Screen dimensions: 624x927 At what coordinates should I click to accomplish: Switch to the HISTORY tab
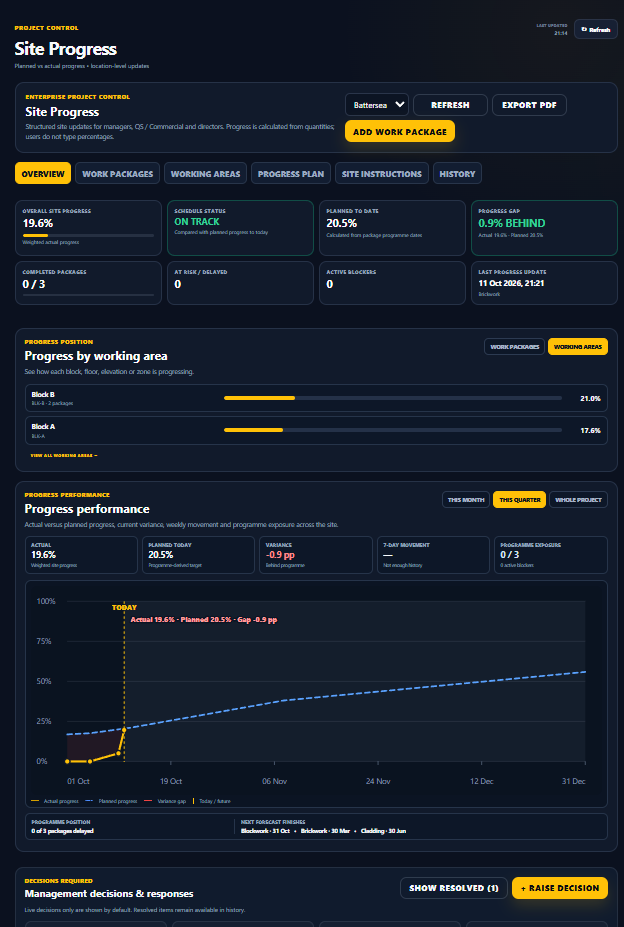(x=457, y=173)
